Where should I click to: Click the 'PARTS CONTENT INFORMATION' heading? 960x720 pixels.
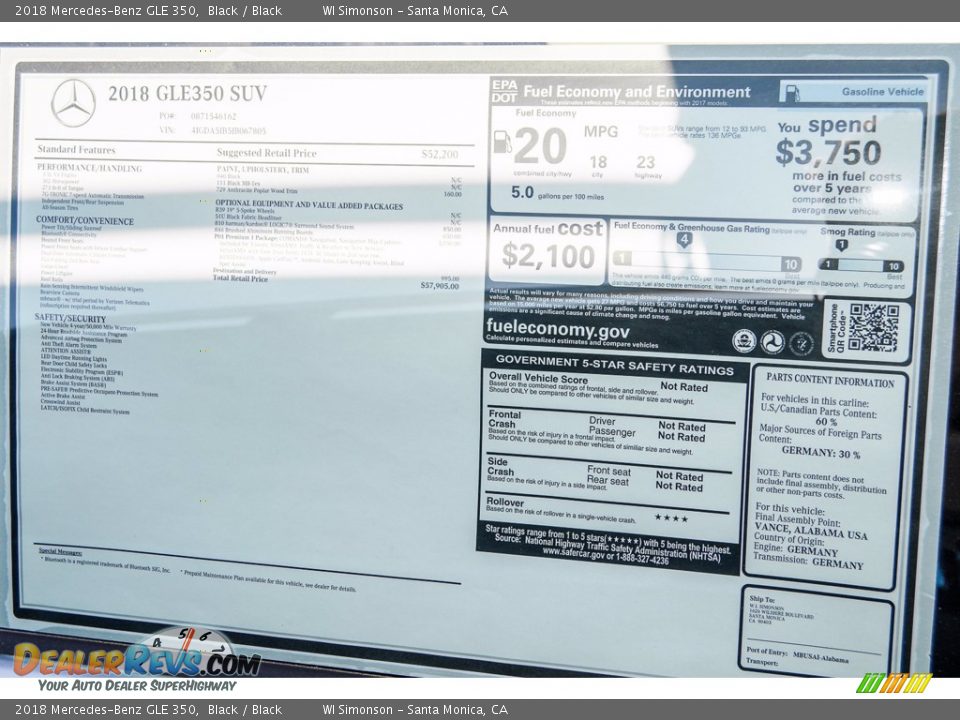830,380
